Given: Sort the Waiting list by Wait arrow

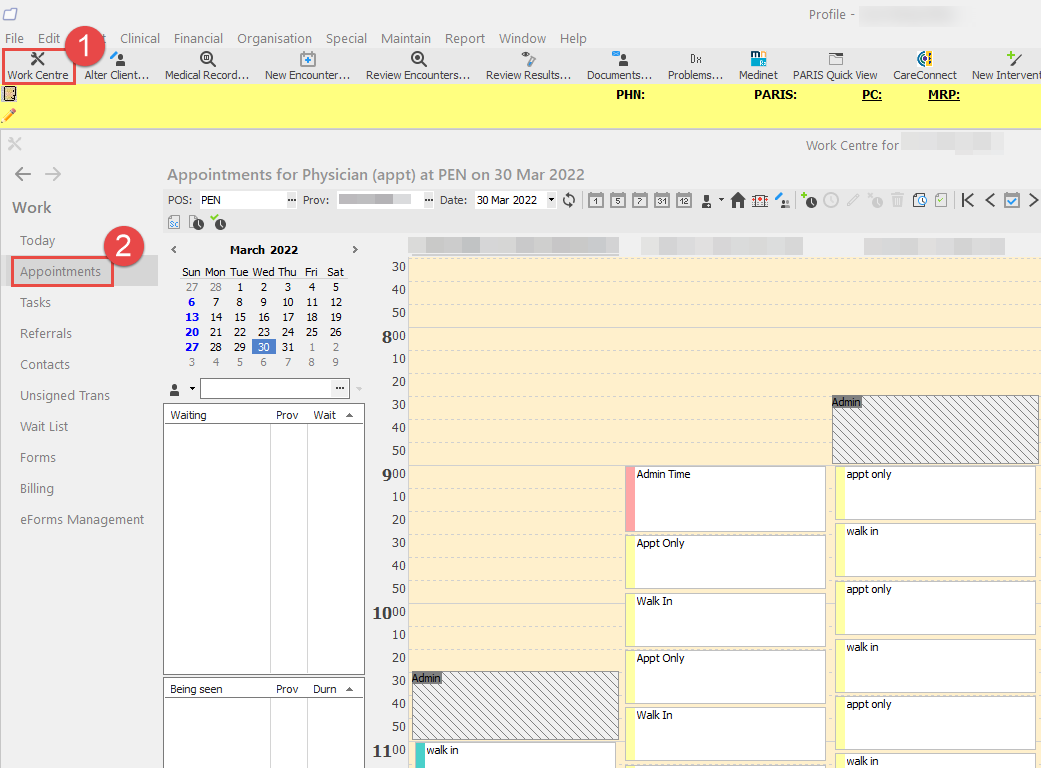Looking at the screenshot, I should click(349, 415).
